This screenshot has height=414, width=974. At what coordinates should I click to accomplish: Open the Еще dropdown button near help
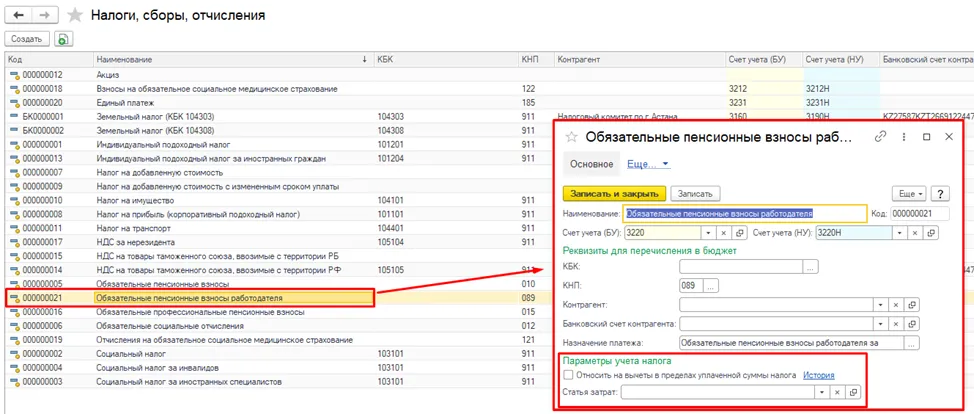pyautogui.click(x=910, y=194)
